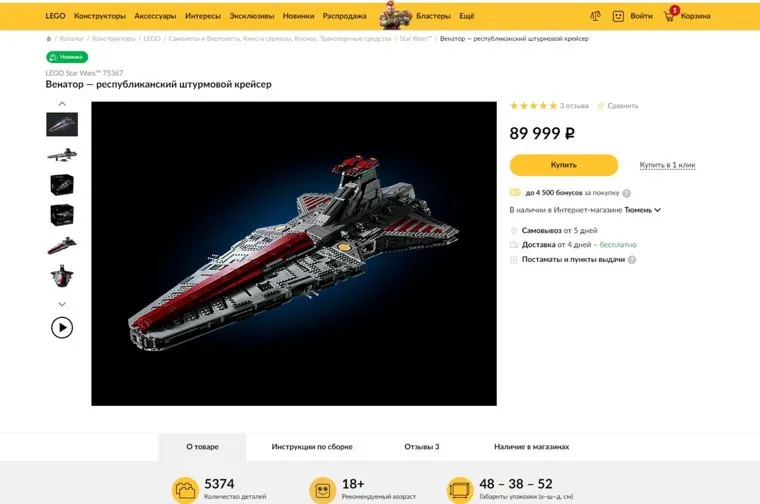Screen dimensions: 760x504
Task: Click the home icon in breadcrumbs
Action: [x=48, y=39]
